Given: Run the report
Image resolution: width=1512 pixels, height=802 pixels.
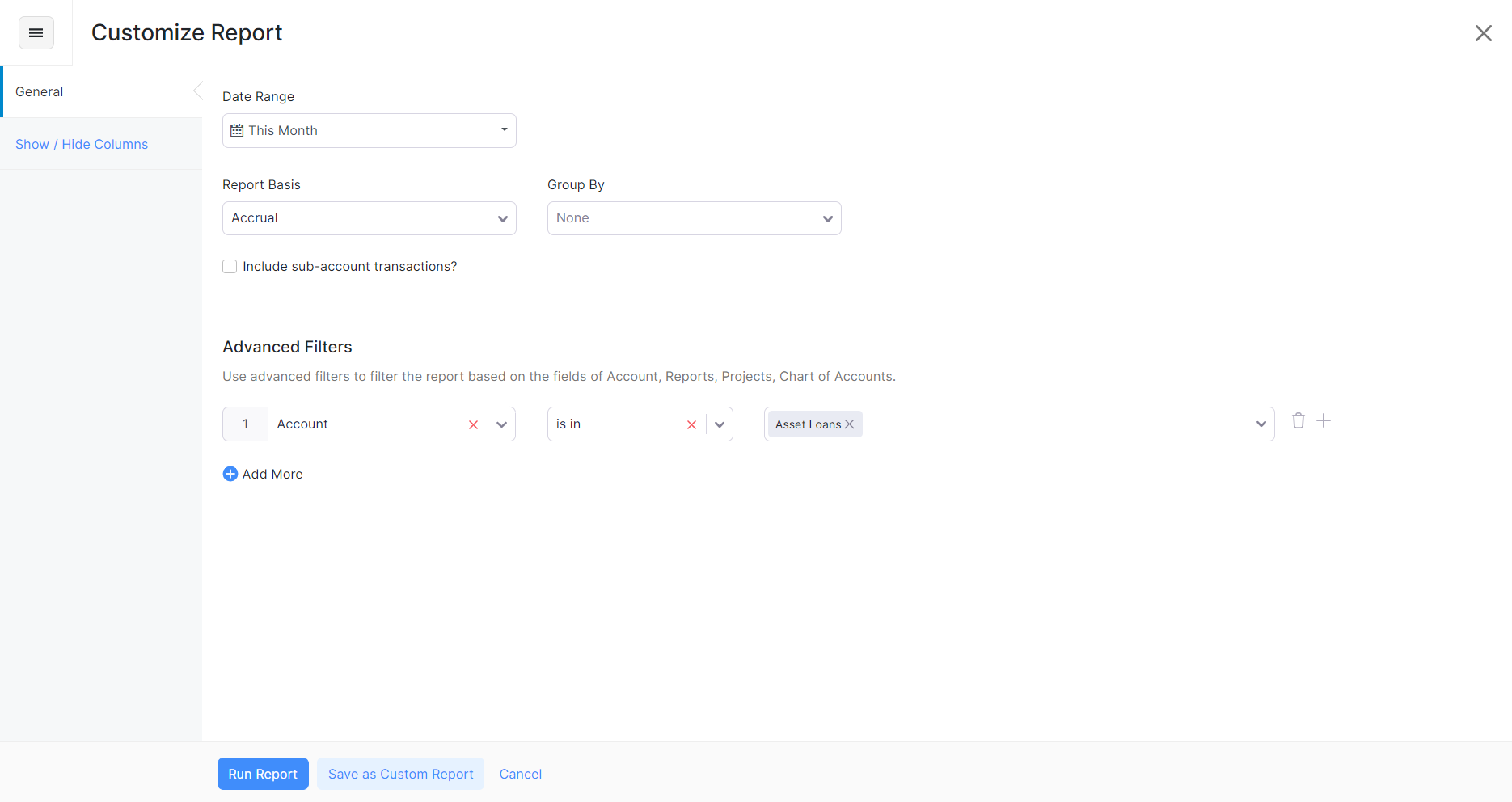Looking at the screenshot, I should pos(263,774).
